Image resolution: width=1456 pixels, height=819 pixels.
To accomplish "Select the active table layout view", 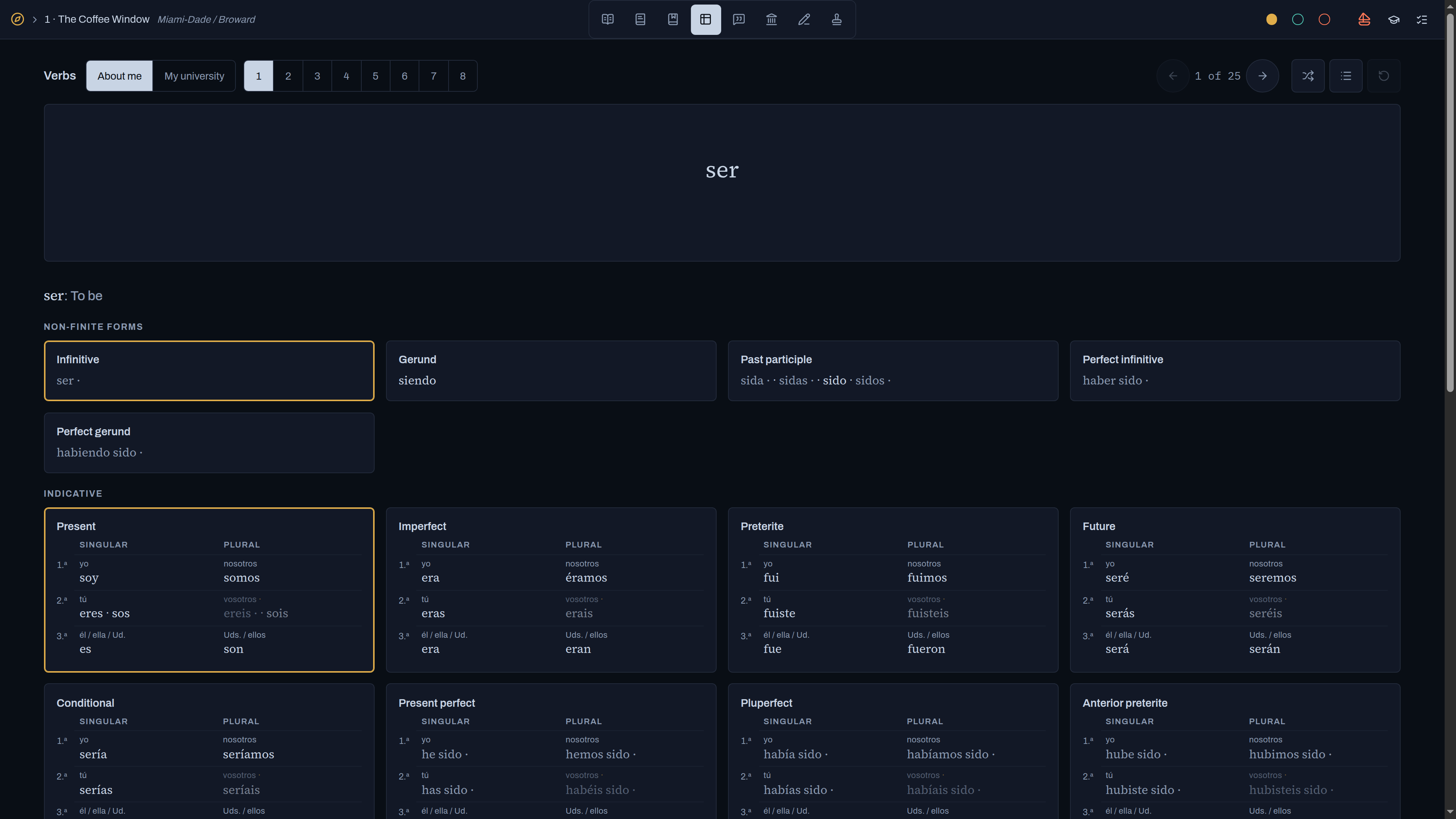I will (706, 19).
